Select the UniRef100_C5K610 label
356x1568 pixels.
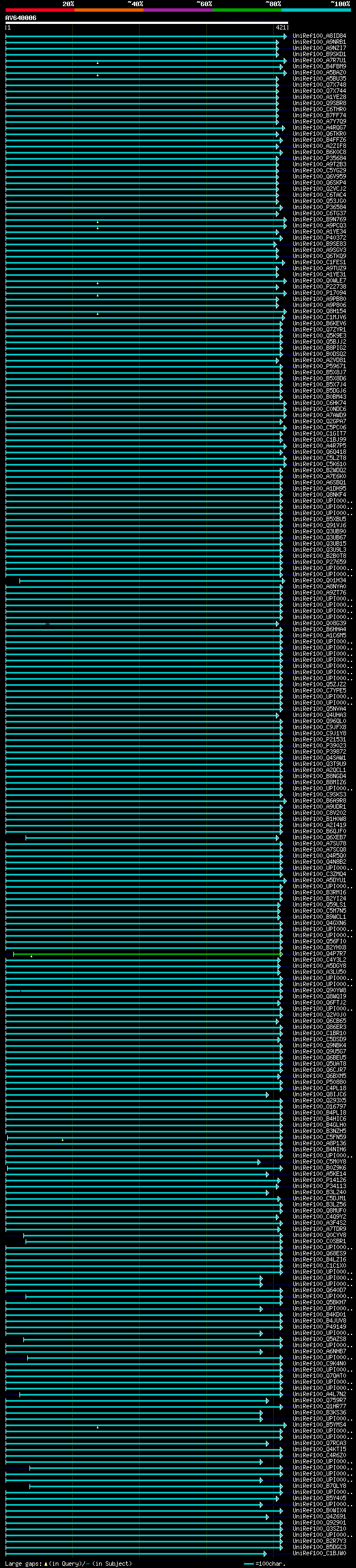point(319,464)
